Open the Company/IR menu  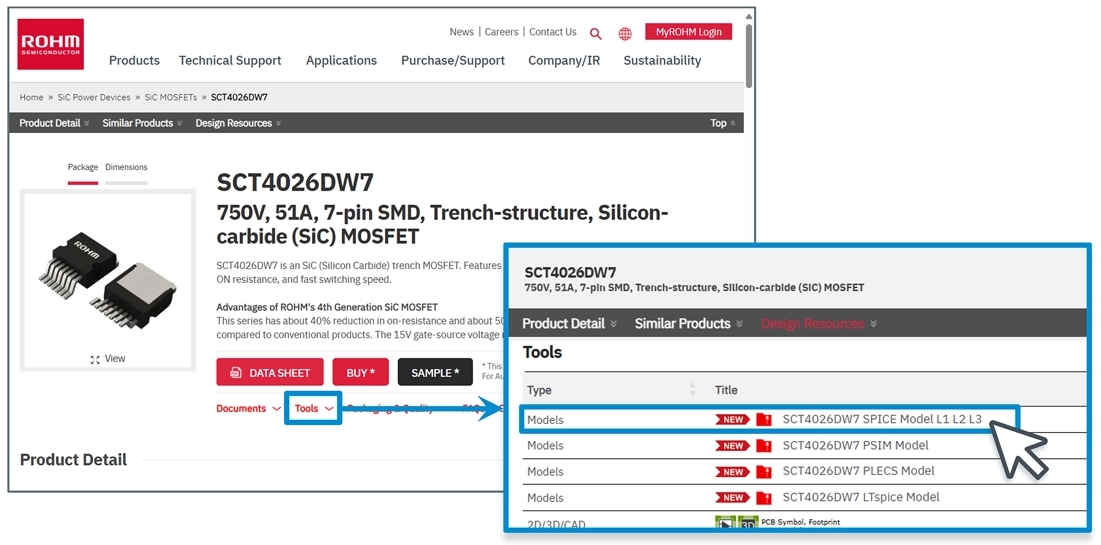564,60
